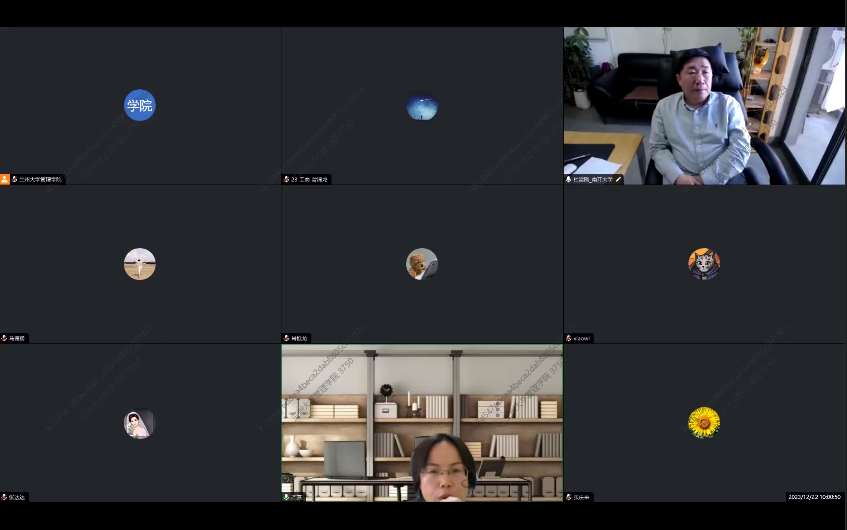Select the bride in white veil avatar

pyautogui.click(x=140, y=423)
